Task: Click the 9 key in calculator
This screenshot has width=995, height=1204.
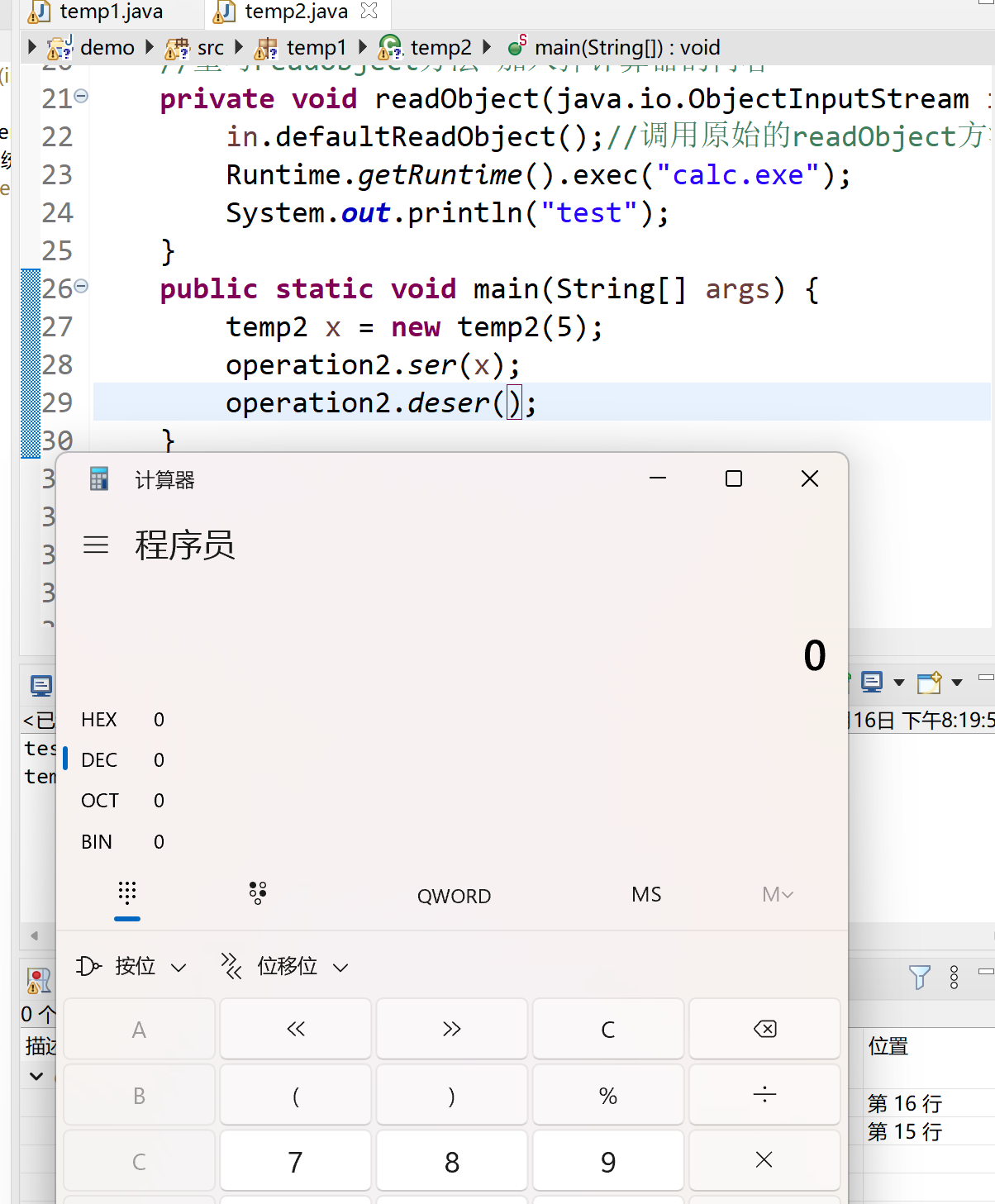Action: 608,1161
